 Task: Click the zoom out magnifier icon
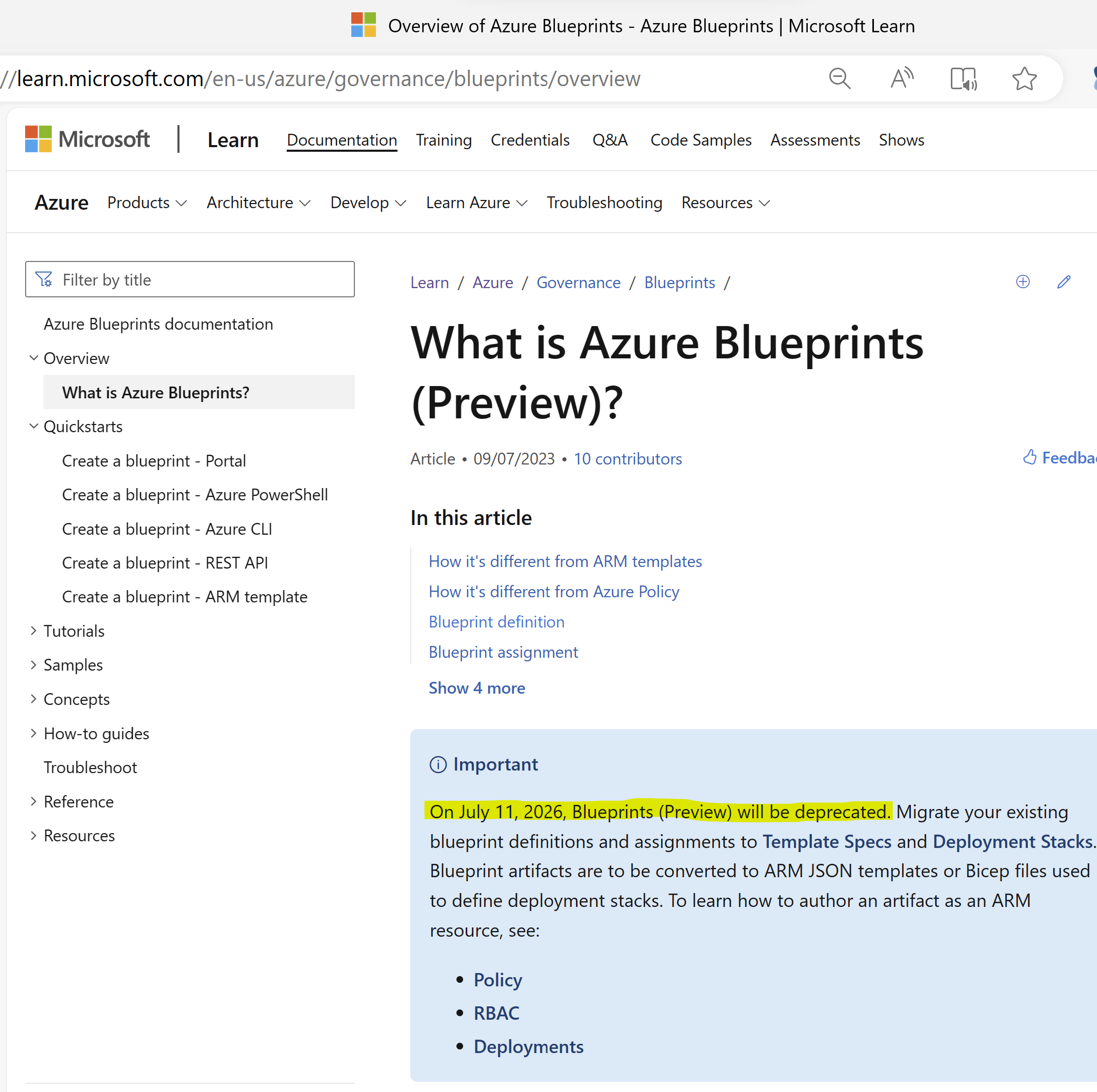(839, 78)
